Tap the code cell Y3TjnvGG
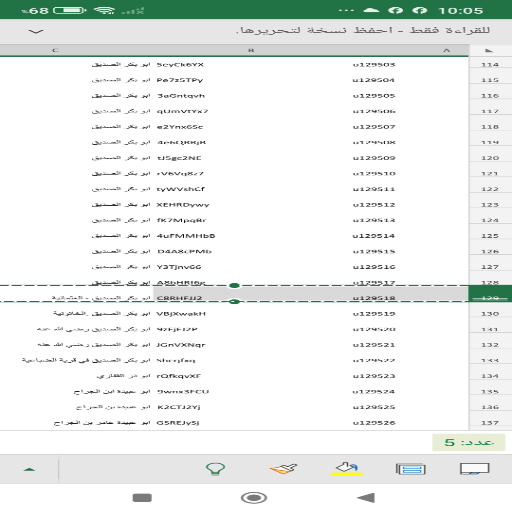The image size is (512, 512). (179, 267)
